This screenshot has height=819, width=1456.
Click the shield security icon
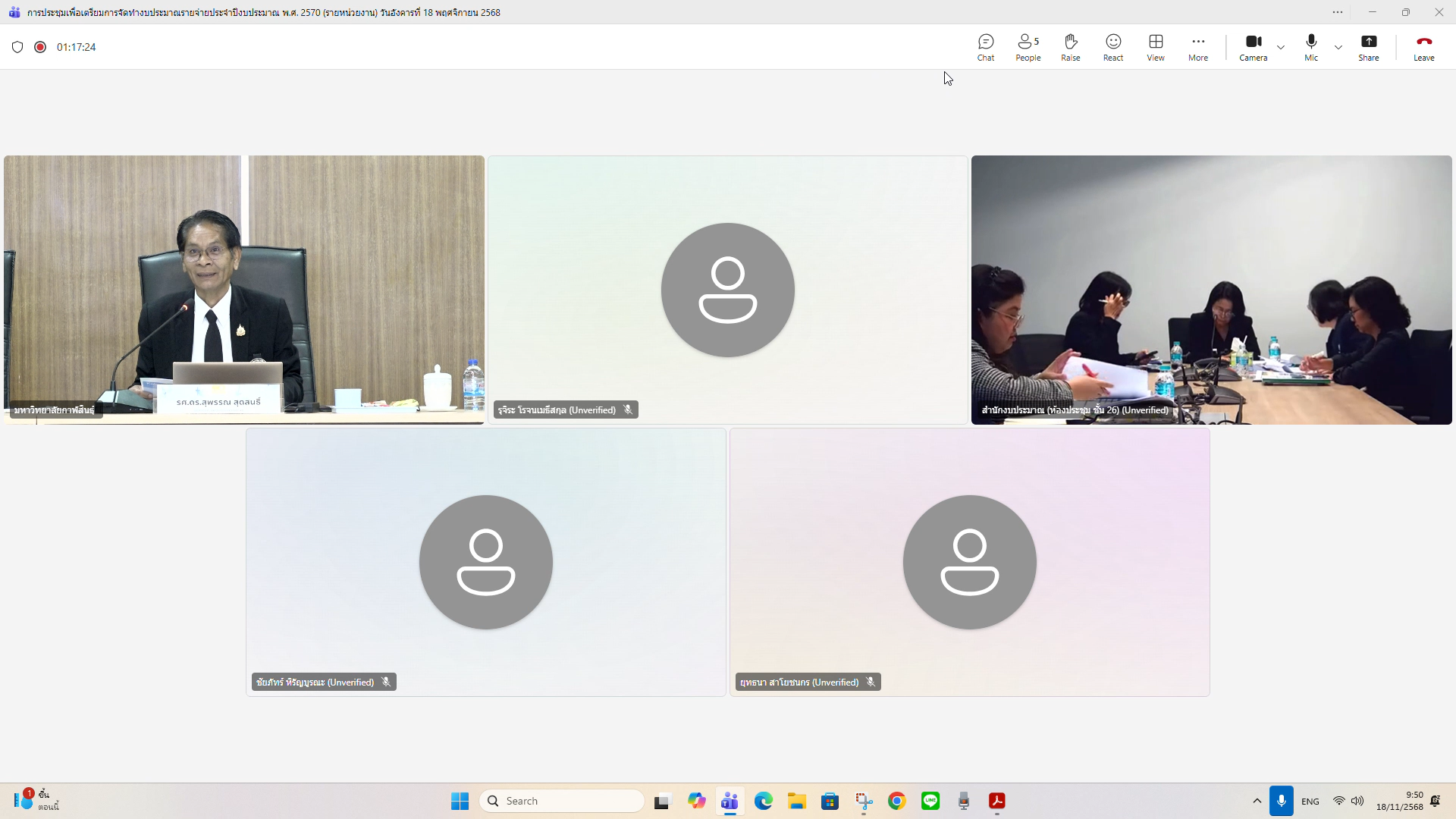click(17, 47)
